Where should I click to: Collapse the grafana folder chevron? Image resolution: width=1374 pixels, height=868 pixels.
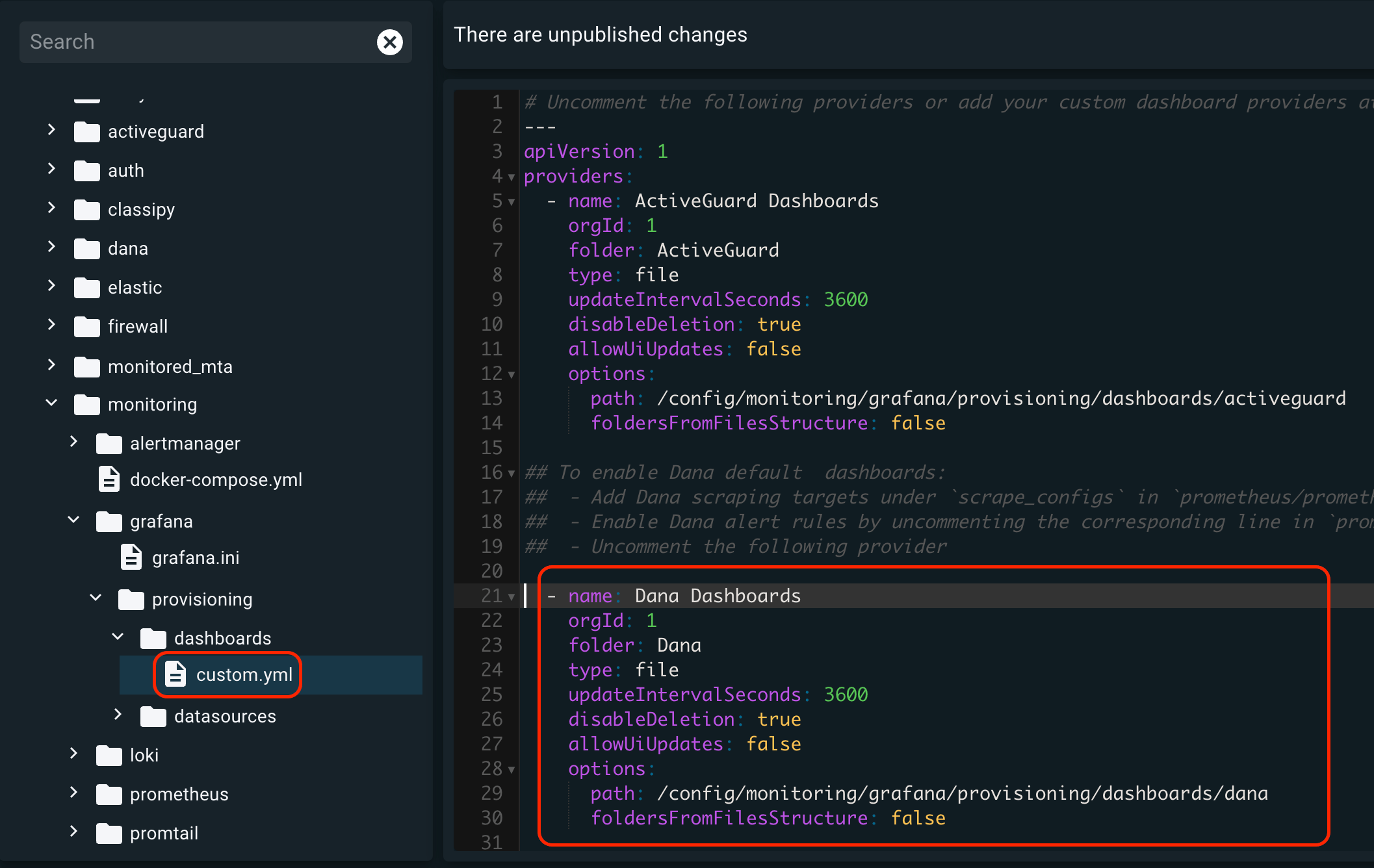(x=74, y=520)
